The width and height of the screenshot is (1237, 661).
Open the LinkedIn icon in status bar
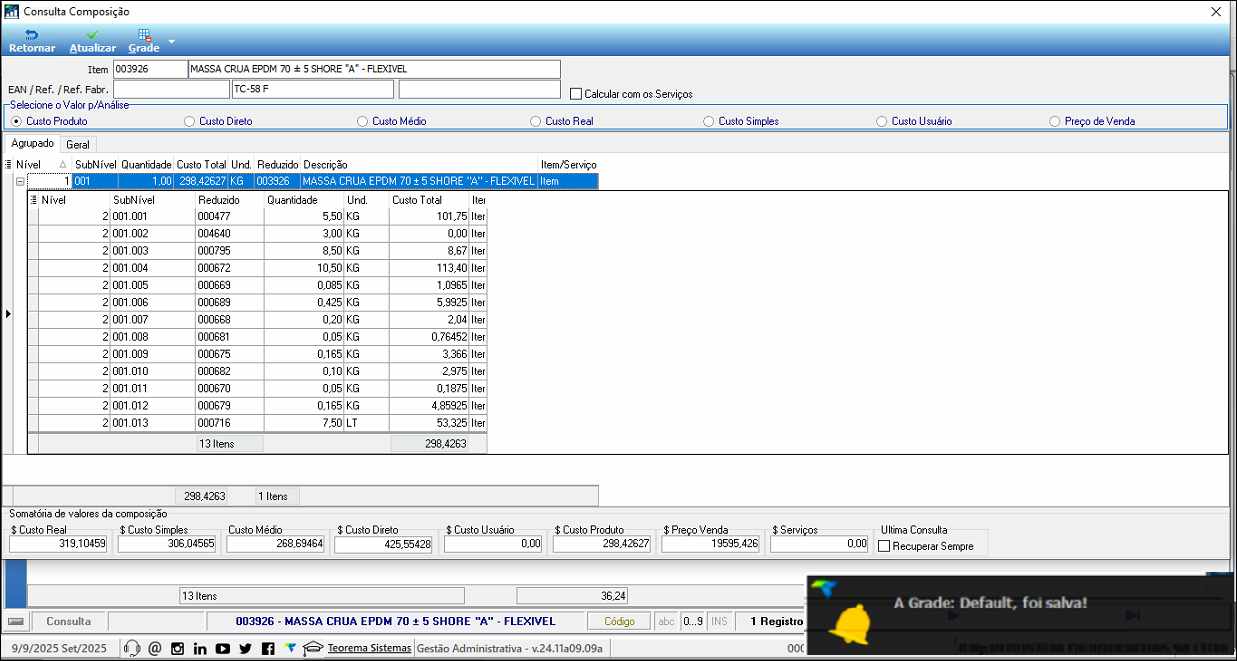point(200,648)
